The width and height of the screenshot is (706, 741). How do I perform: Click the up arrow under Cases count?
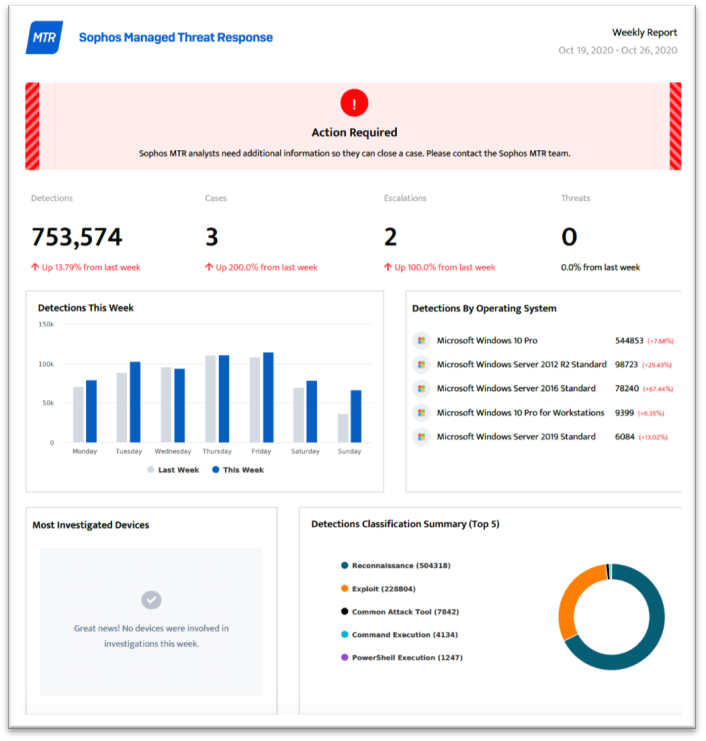coord(209,267)
